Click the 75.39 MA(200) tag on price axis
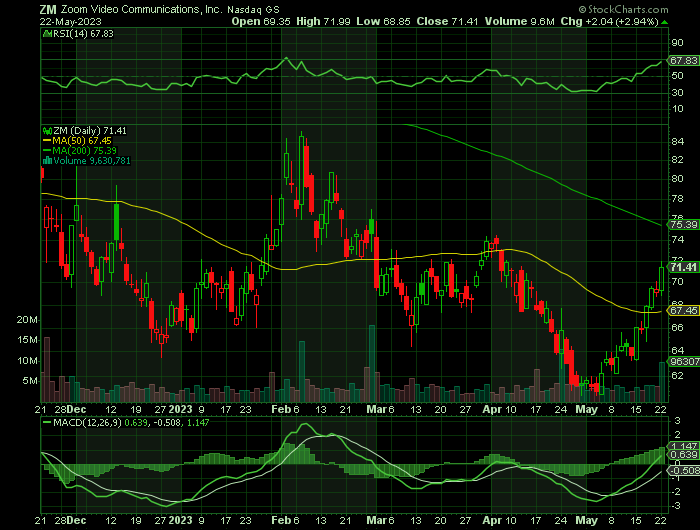This screenshot has height=530, width=700. [x=683, y=225]
